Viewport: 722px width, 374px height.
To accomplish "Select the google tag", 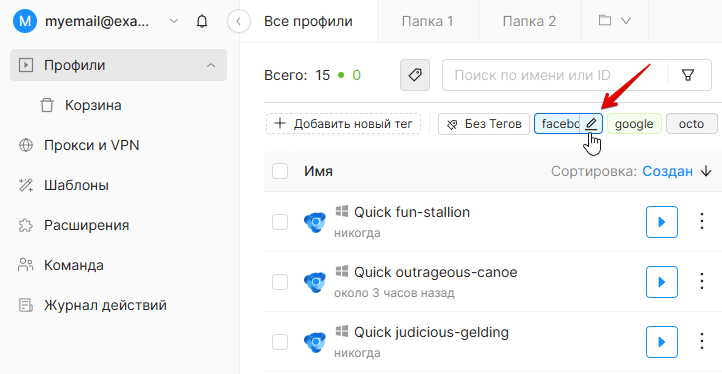I will coord(634,124).
